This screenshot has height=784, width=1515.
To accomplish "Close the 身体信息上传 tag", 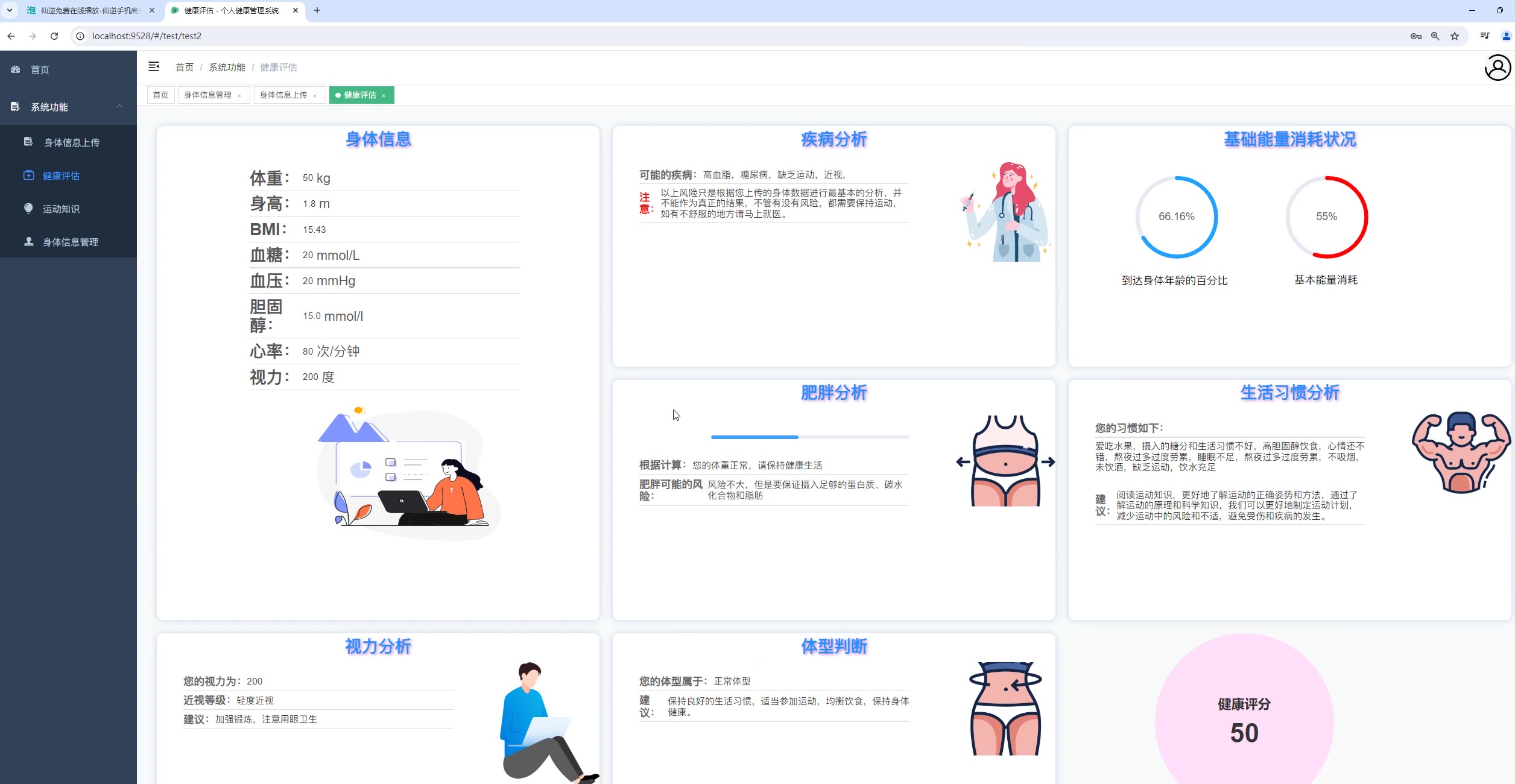I will [x=315, y=95].
